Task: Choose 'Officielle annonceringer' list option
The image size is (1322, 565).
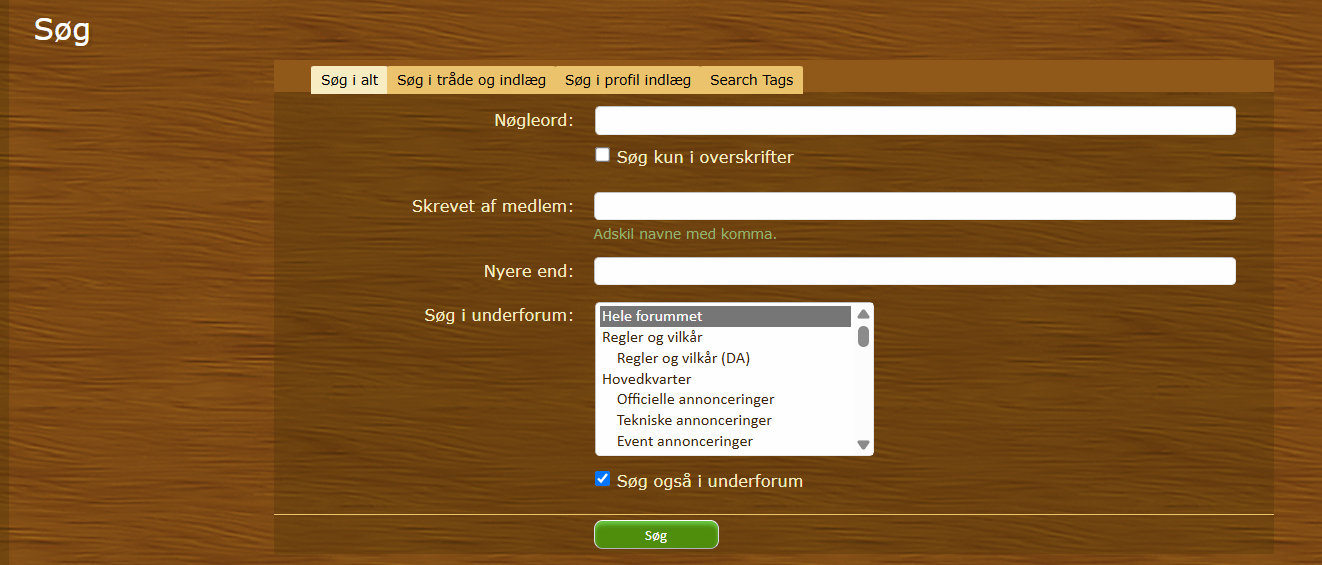Action: point(725,400)
